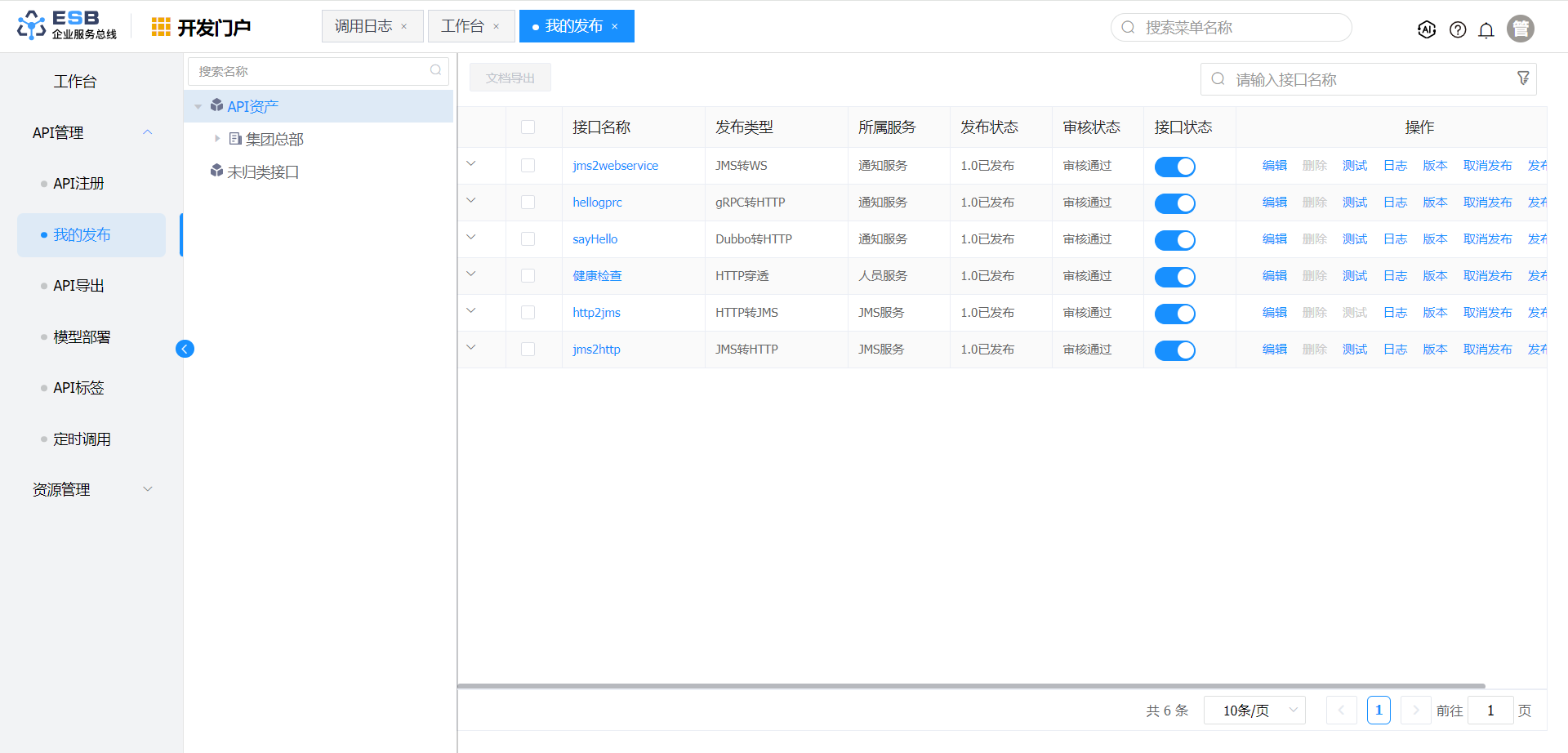Click 取消发布 for http2jms
1568x753 pixels.
pos(1487,313)
